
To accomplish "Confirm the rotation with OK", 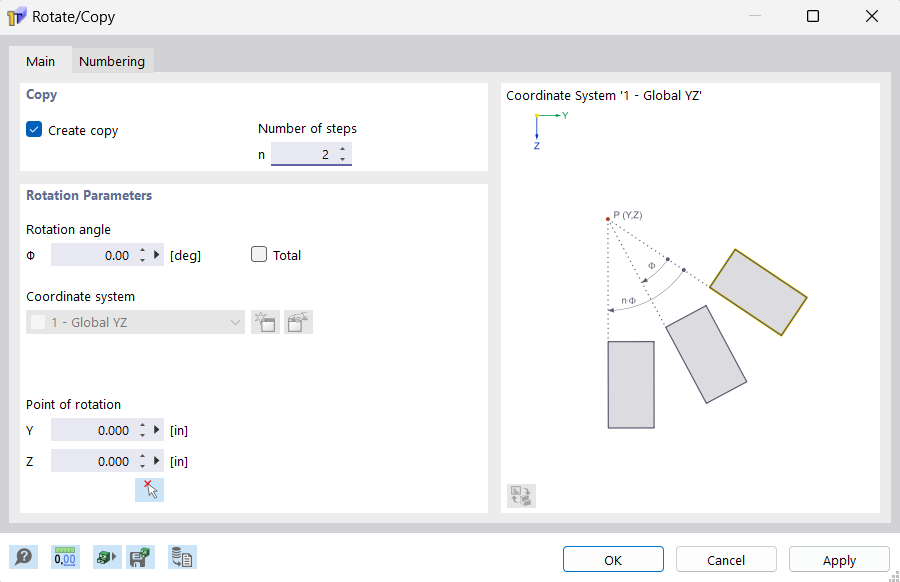I will [612, 559].
